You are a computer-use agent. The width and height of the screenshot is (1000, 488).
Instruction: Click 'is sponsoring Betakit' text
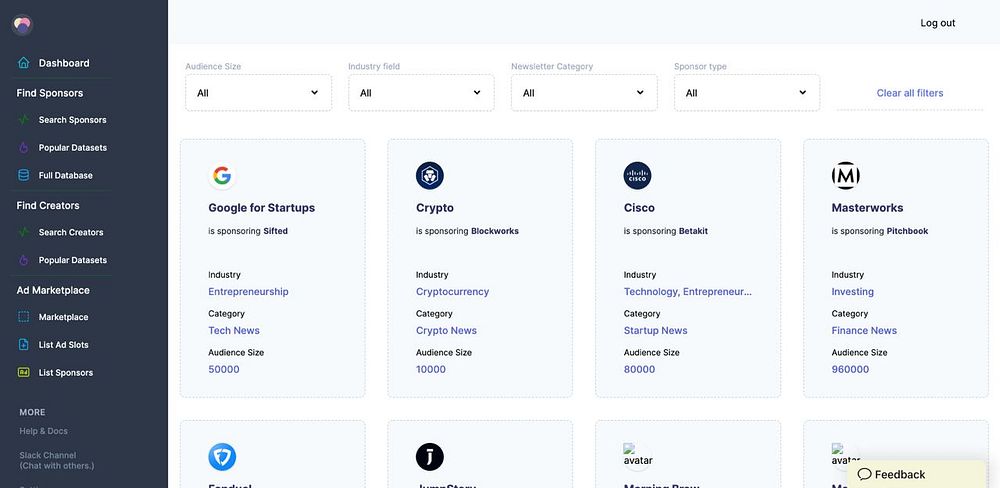tap(666, 231)
